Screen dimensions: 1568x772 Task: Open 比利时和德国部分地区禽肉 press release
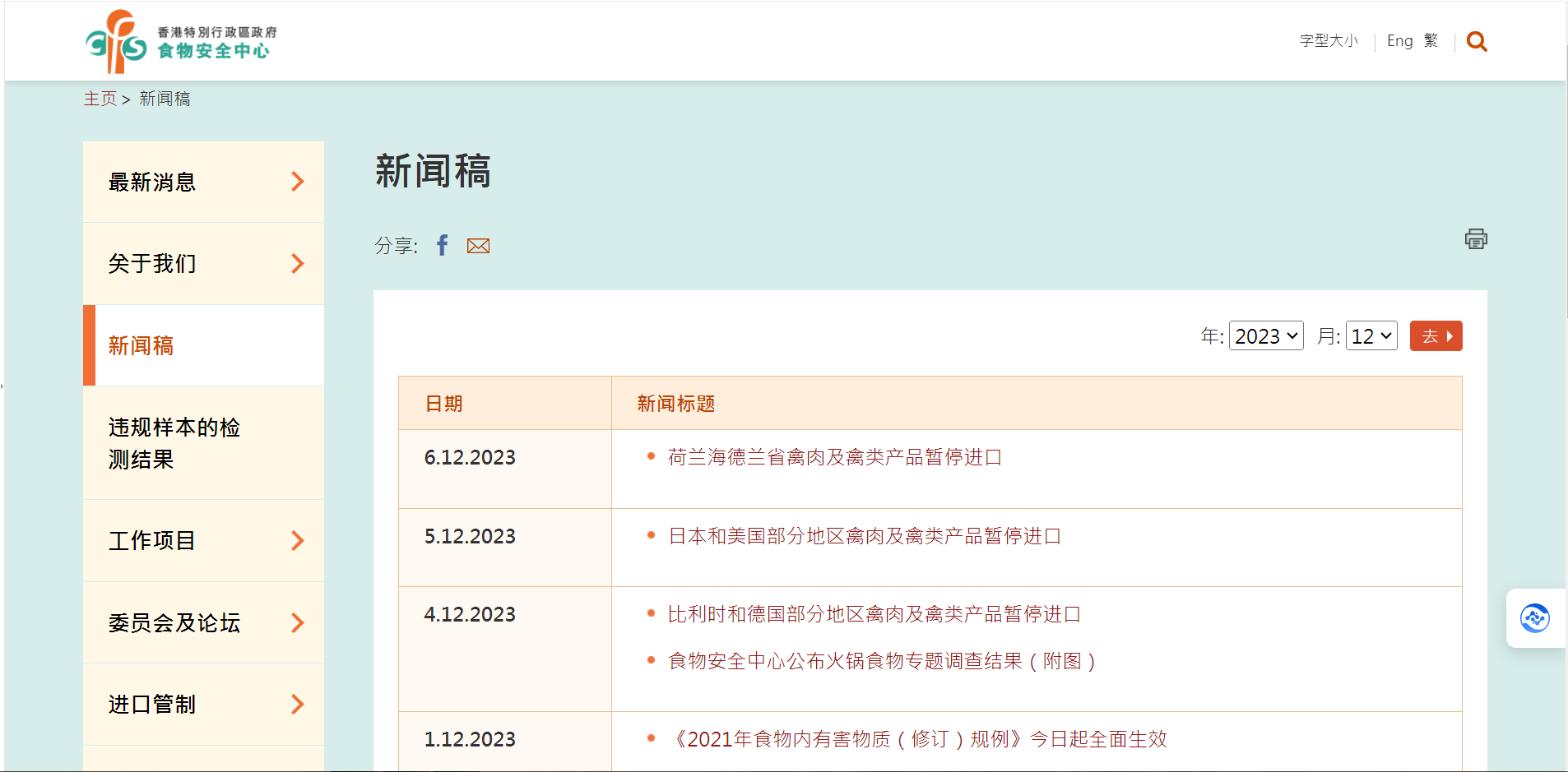point(874,614)
